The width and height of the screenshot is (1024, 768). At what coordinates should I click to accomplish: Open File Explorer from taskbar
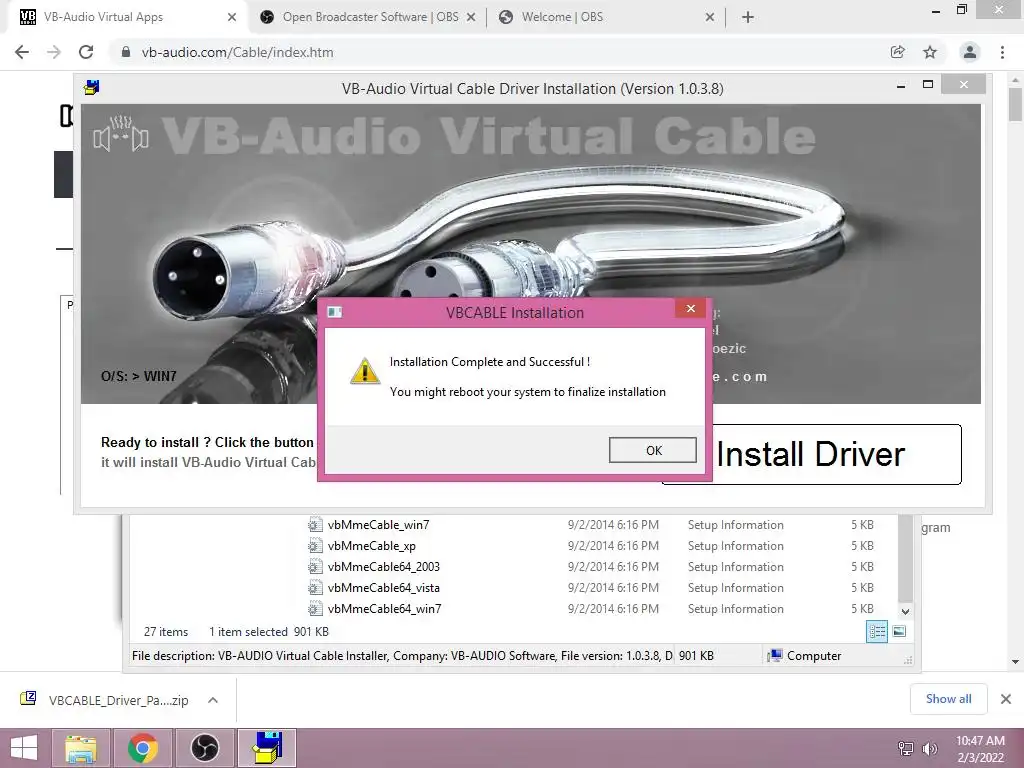[81, 748]
